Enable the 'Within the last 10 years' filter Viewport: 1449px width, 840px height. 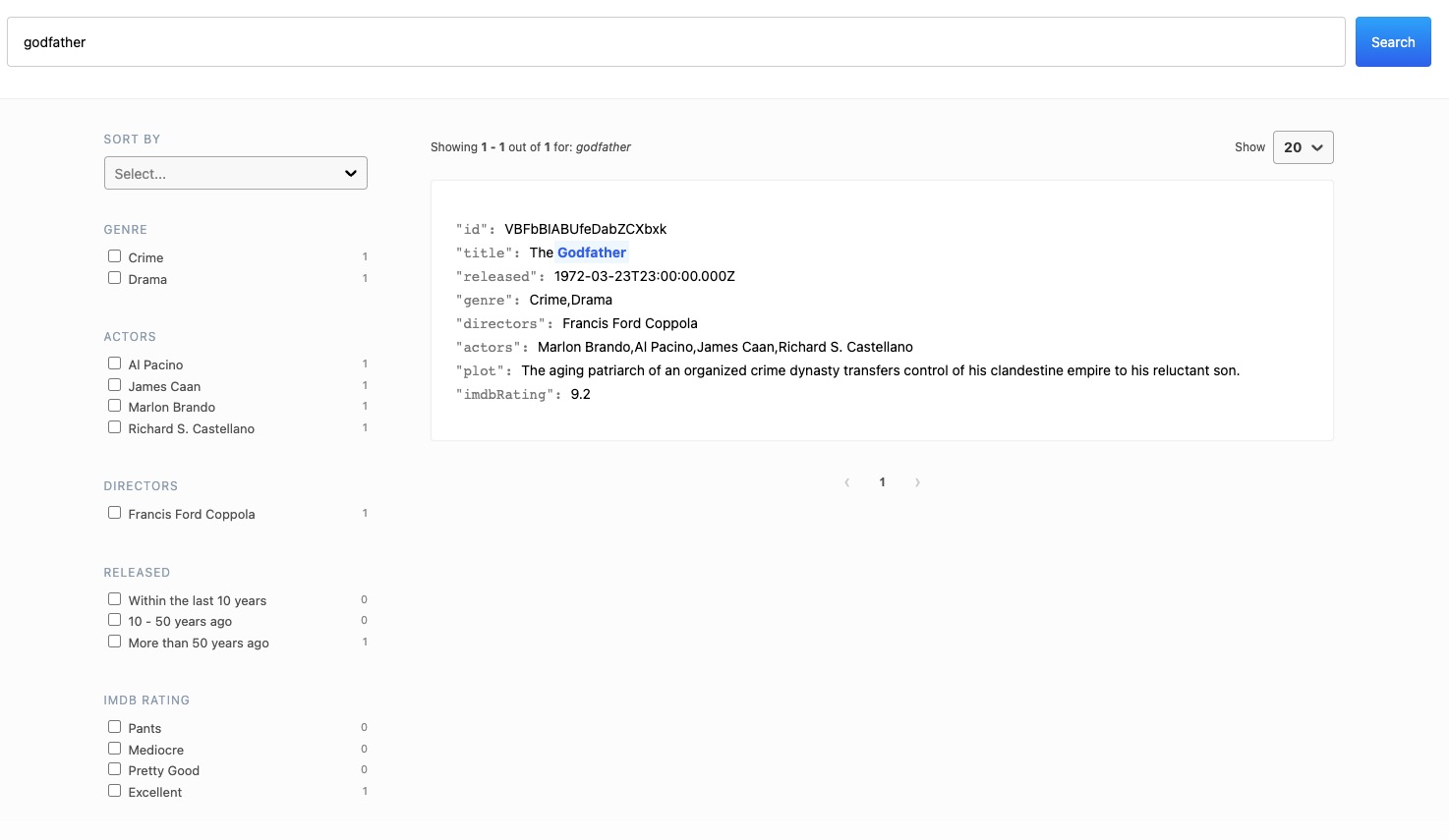[114, 598]
